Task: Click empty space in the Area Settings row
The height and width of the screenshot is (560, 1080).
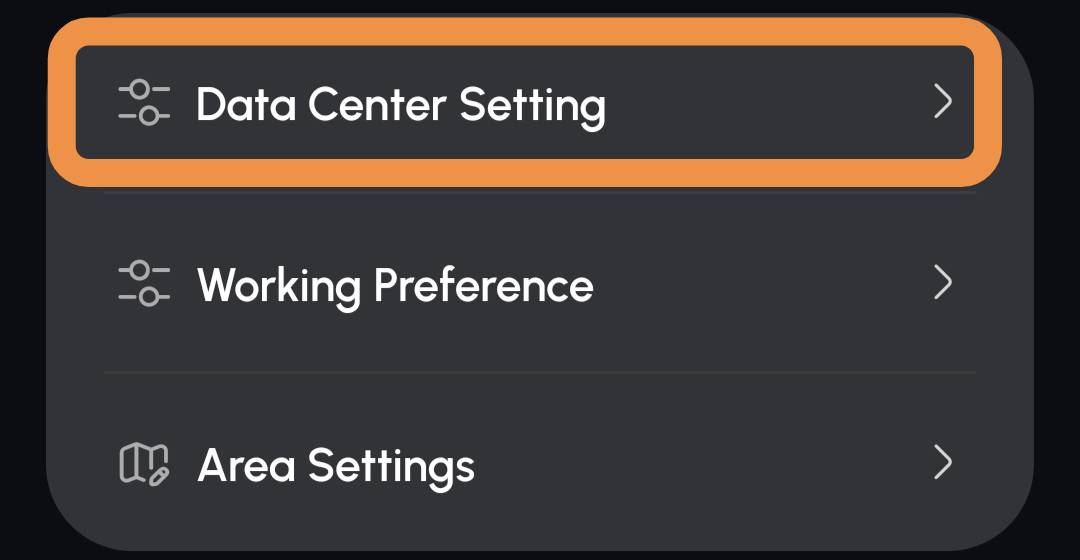Action: click(x=696, y=462)
